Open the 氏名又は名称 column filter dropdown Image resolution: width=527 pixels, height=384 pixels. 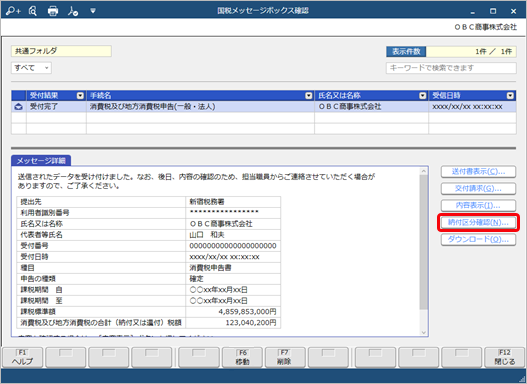pos(422,96)
